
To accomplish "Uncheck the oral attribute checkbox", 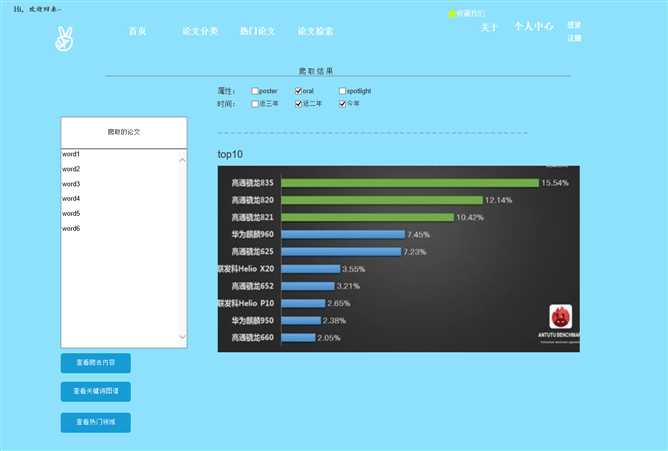I will (x=298, y=91).
